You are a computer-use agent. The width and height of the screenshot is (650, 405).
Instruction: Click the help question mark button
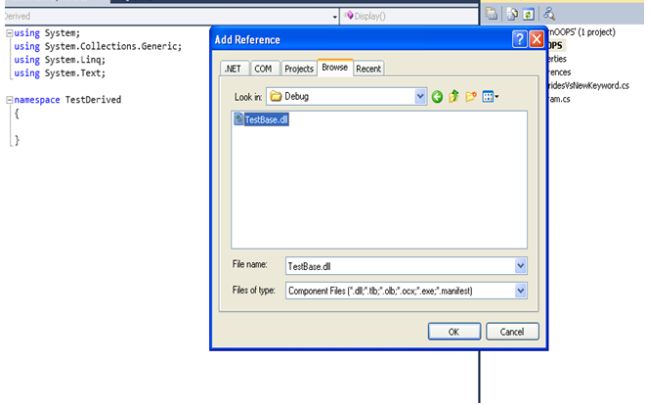pyautogui.click(x=519, y=39)
